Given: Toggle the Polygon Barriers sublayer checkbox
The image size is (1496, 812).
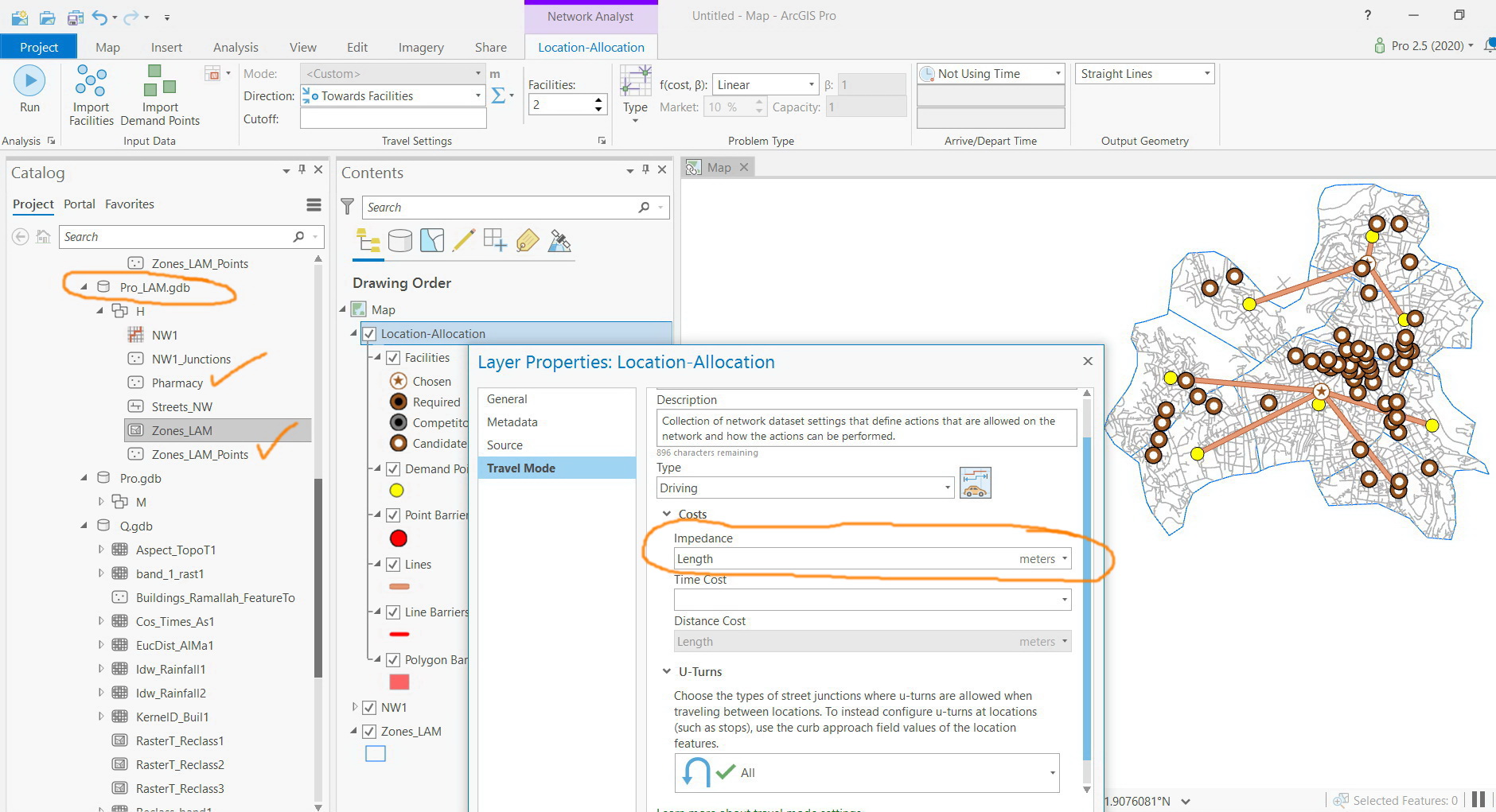Looking at the screenshot, I should [x=393, y=660].
